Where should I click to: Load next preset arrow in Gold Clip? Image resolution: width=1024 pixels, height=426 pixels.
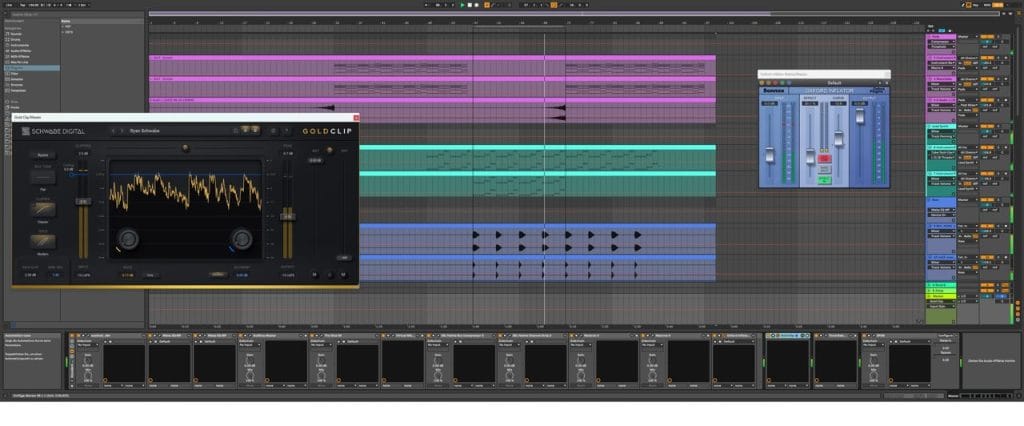click(x=121, y=131)
